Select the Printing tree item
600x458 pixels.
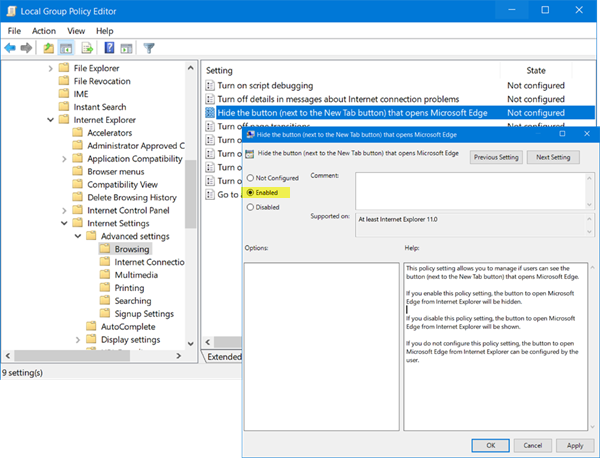tap(129, 288)
